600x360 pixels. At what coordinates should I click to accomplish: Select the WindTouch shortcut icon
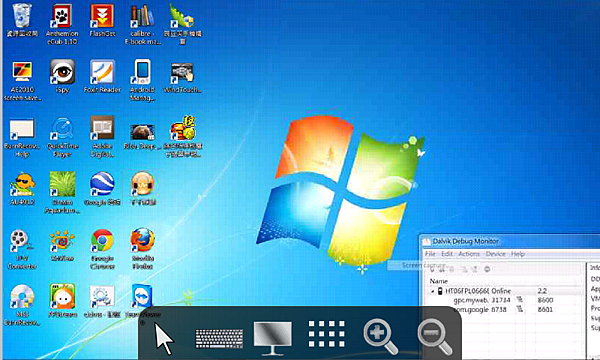pyautogui.click(x=182, y=77)
